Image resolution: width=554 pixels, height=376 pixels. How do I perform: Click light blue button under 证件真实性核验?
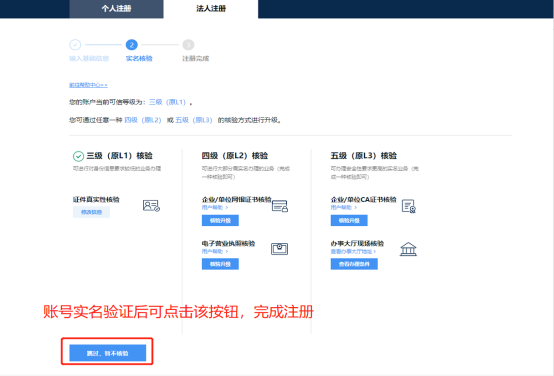(92, 212)
